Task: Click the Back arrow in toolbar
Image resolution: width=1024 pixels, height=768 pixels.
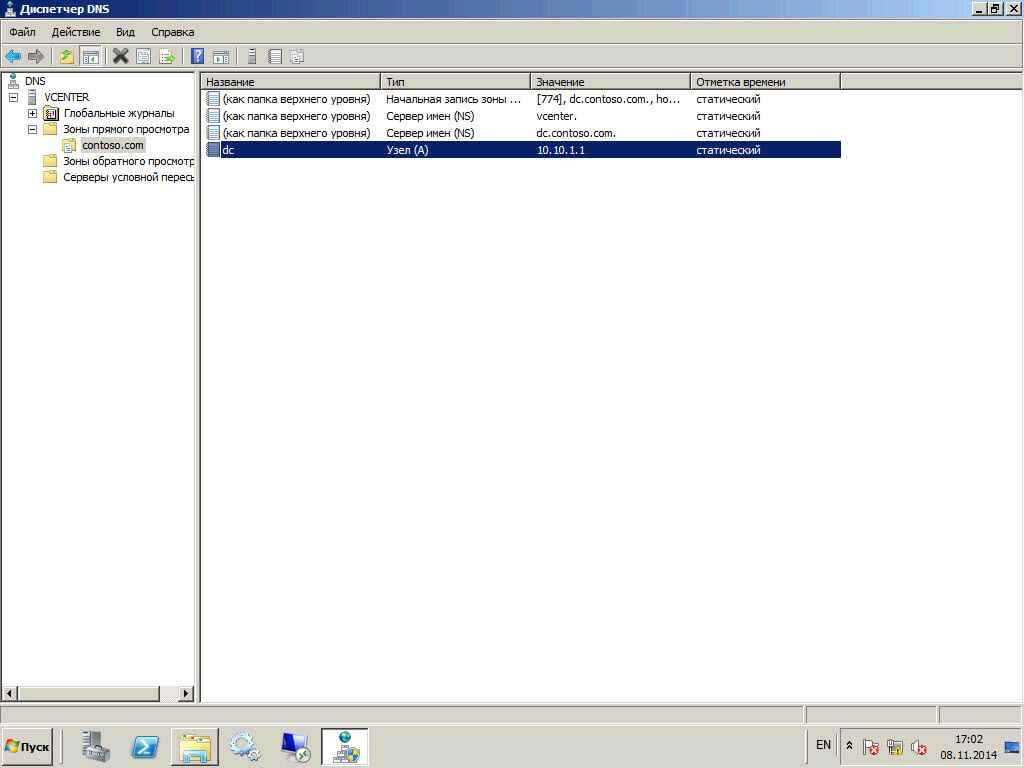Action: [x=13, y=57]
